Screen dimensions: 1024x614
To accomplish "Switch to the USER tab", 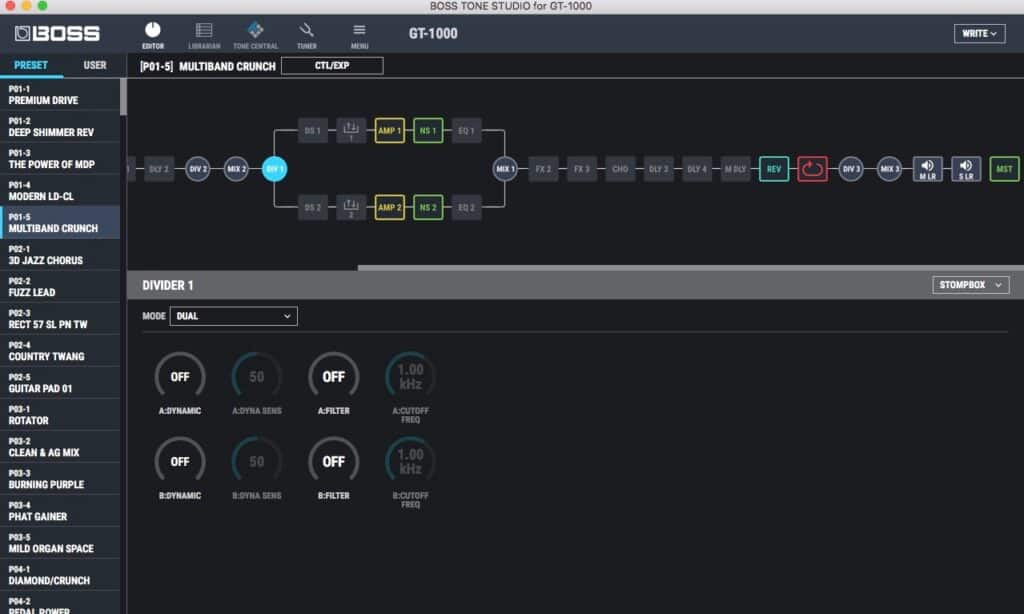I will point(95,65).
